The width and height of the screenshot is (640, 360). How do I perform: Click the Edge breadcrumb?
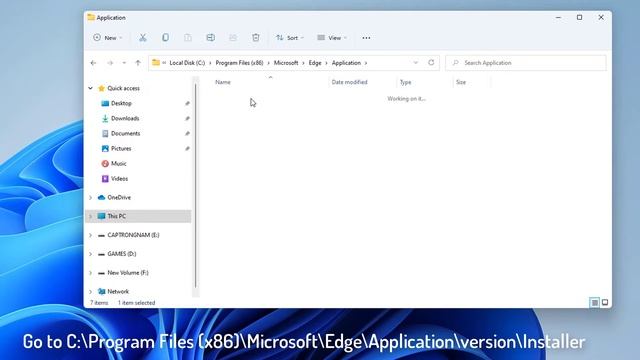[x=315, y=63]
